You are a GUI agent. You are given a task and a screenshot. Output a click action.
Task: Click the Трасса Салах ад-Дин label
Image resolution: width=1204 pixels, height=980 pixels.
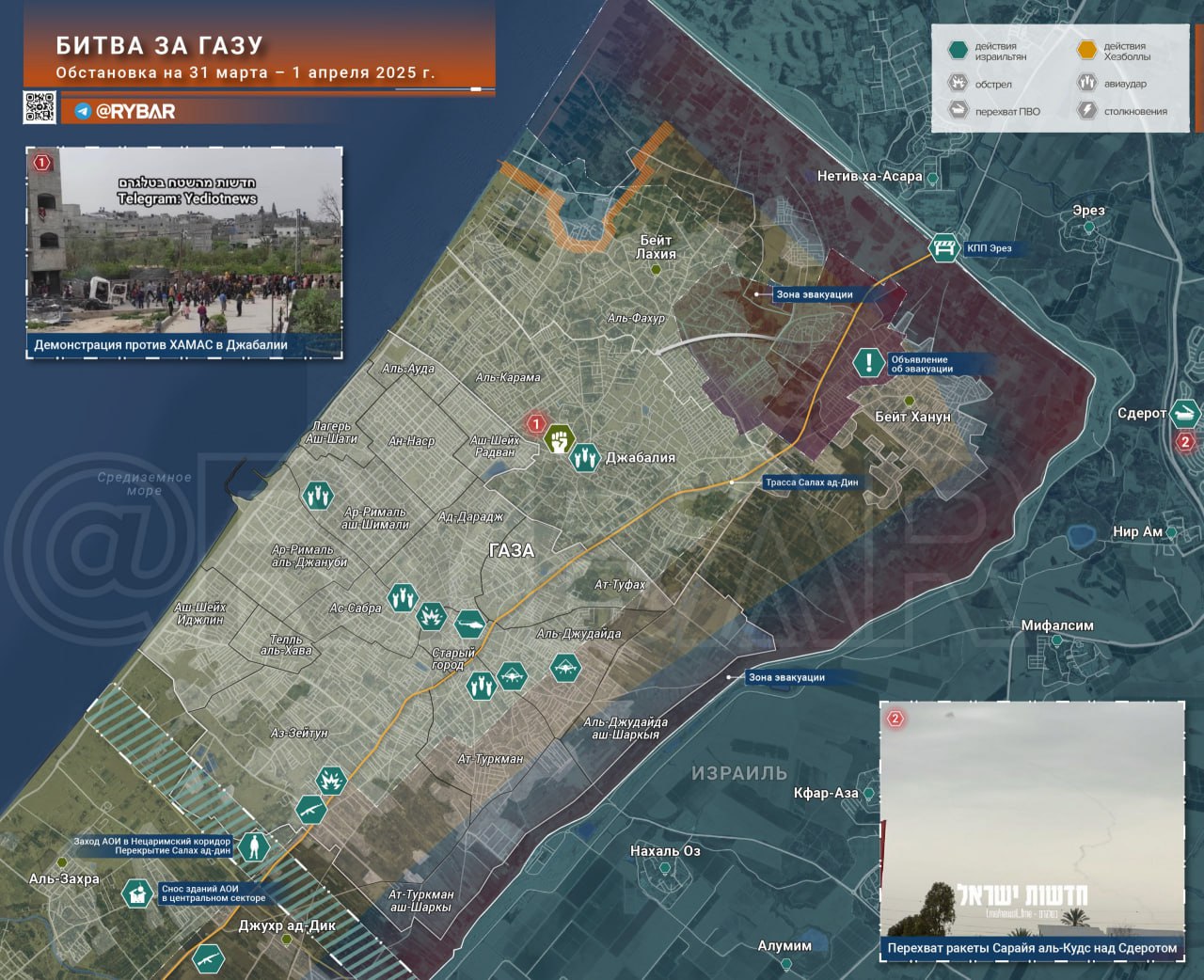[811, 482]
